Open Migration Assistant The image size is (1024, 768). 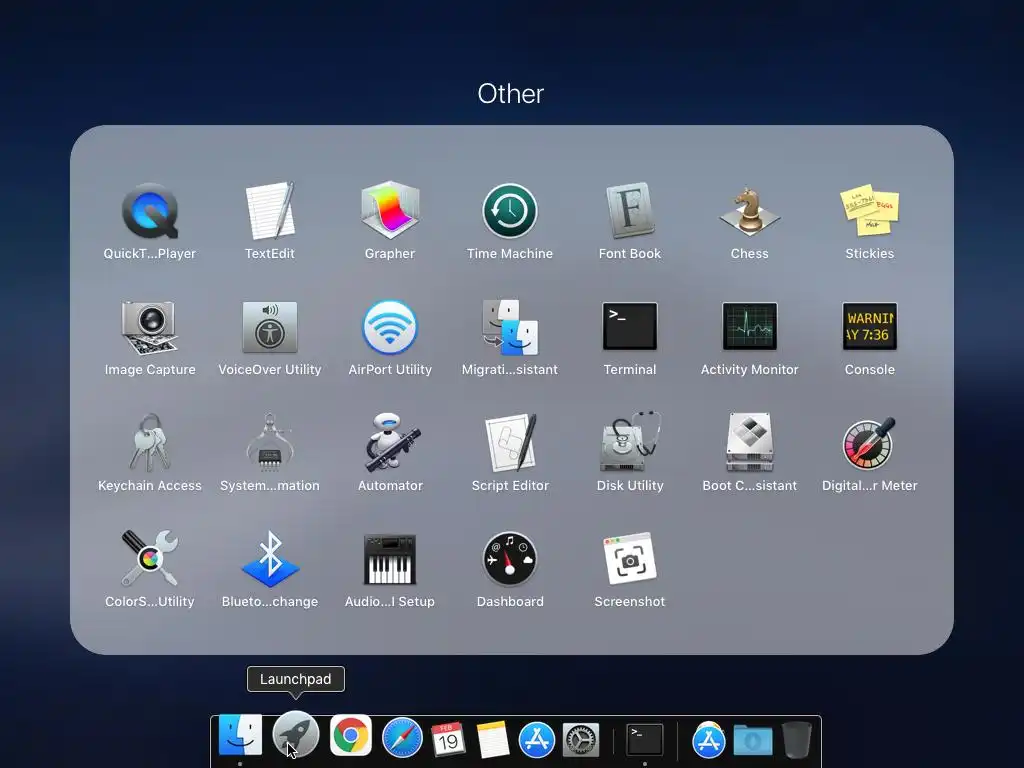pos(510,327)
